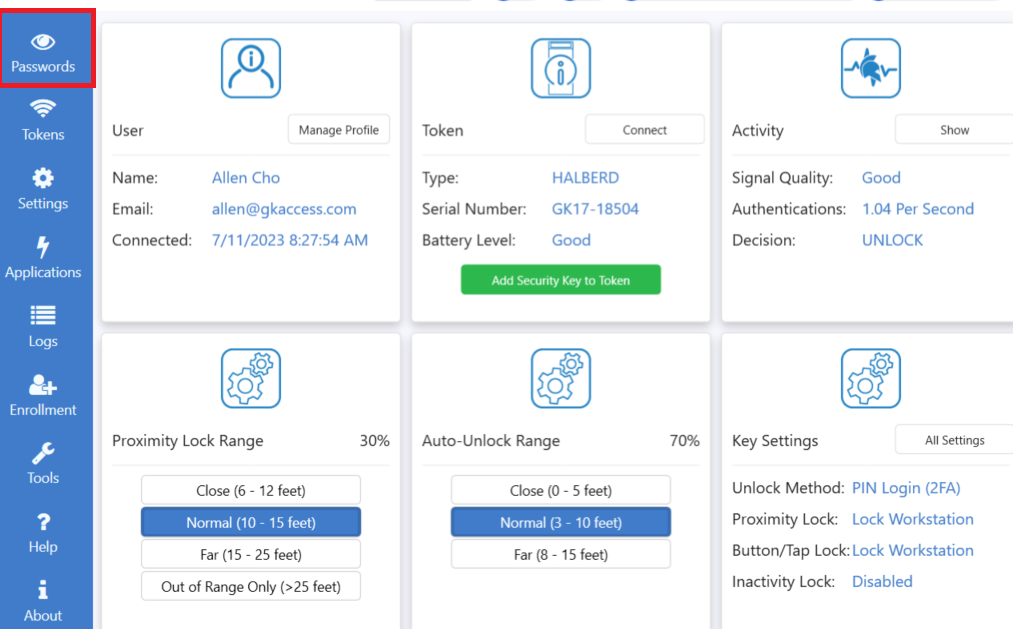Select Far (8 - 15 feet) auto-unlock range

560,554
